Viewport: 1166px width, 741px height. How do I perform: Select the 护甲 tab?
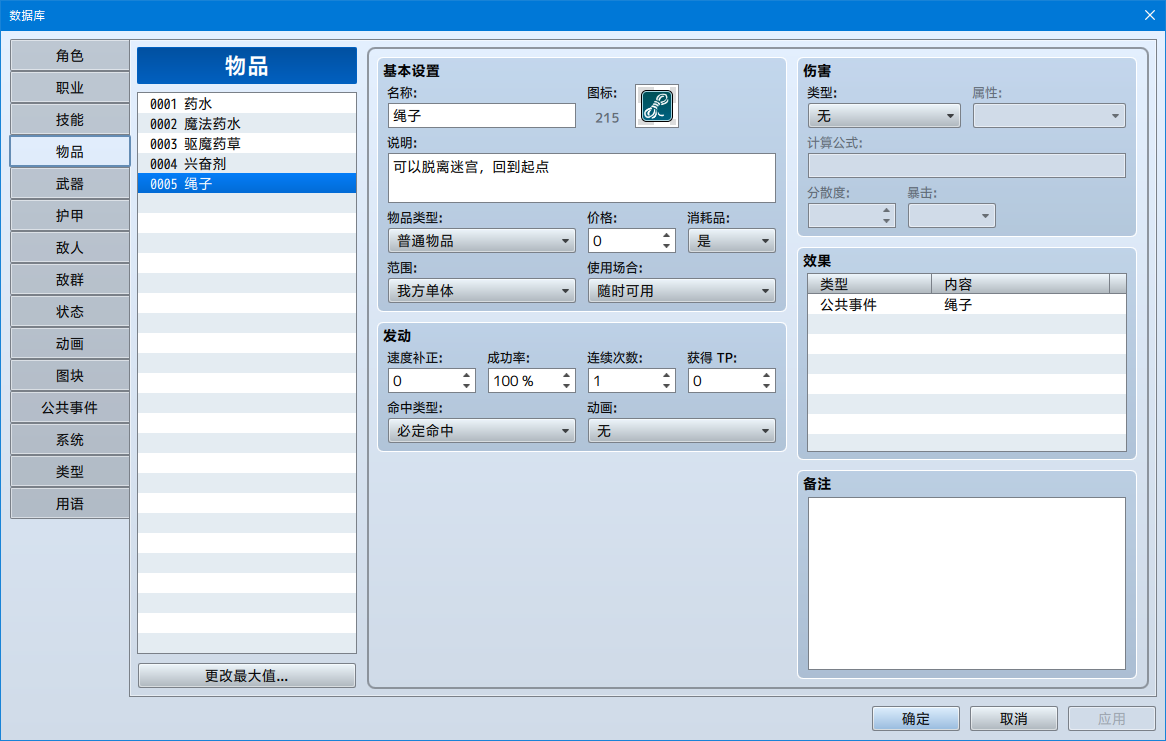70,216
